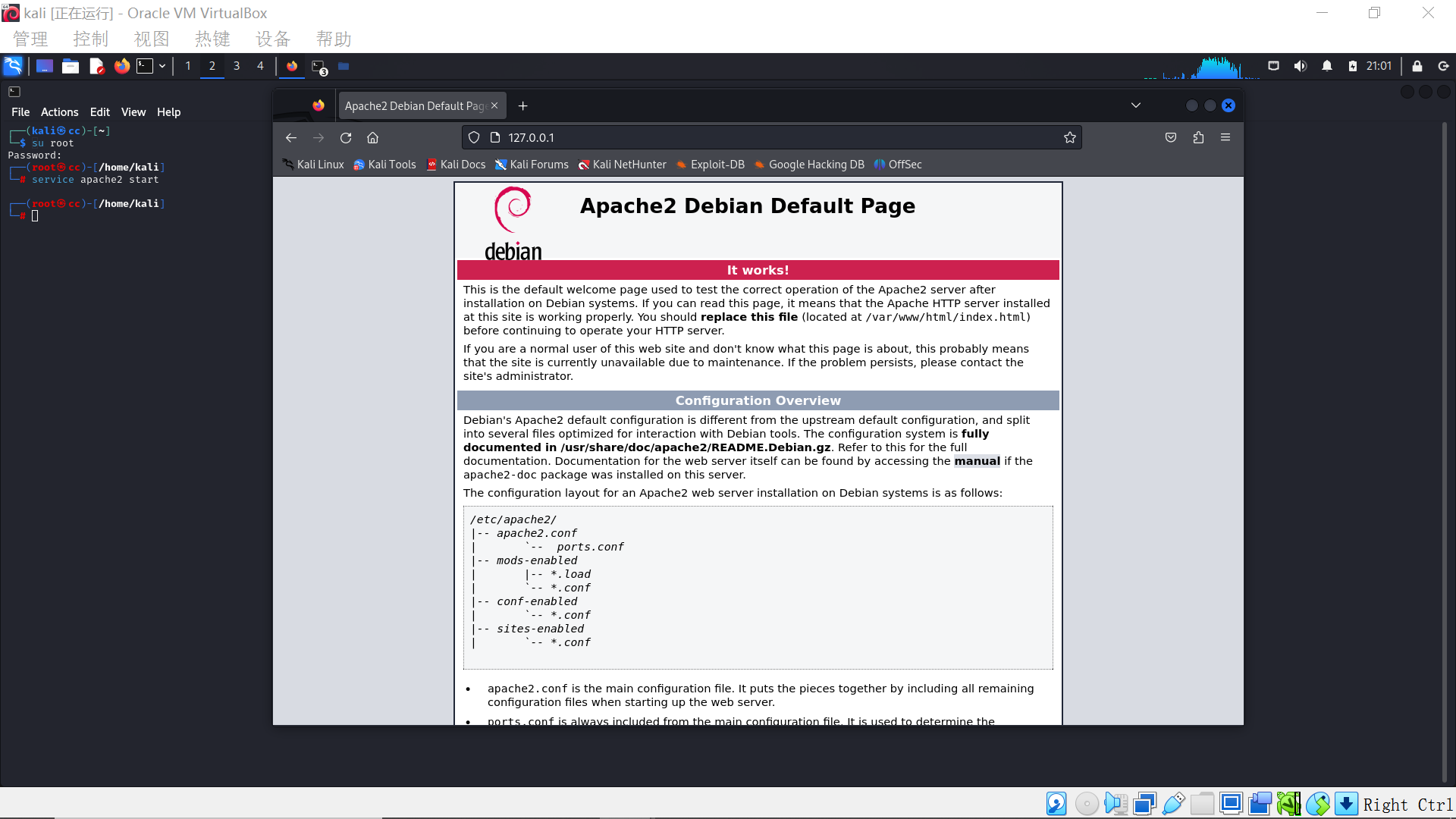The image size is (1456, 819).
Task: Open the Firefox hamburger application menu
Action: [x=1225, y=137]
